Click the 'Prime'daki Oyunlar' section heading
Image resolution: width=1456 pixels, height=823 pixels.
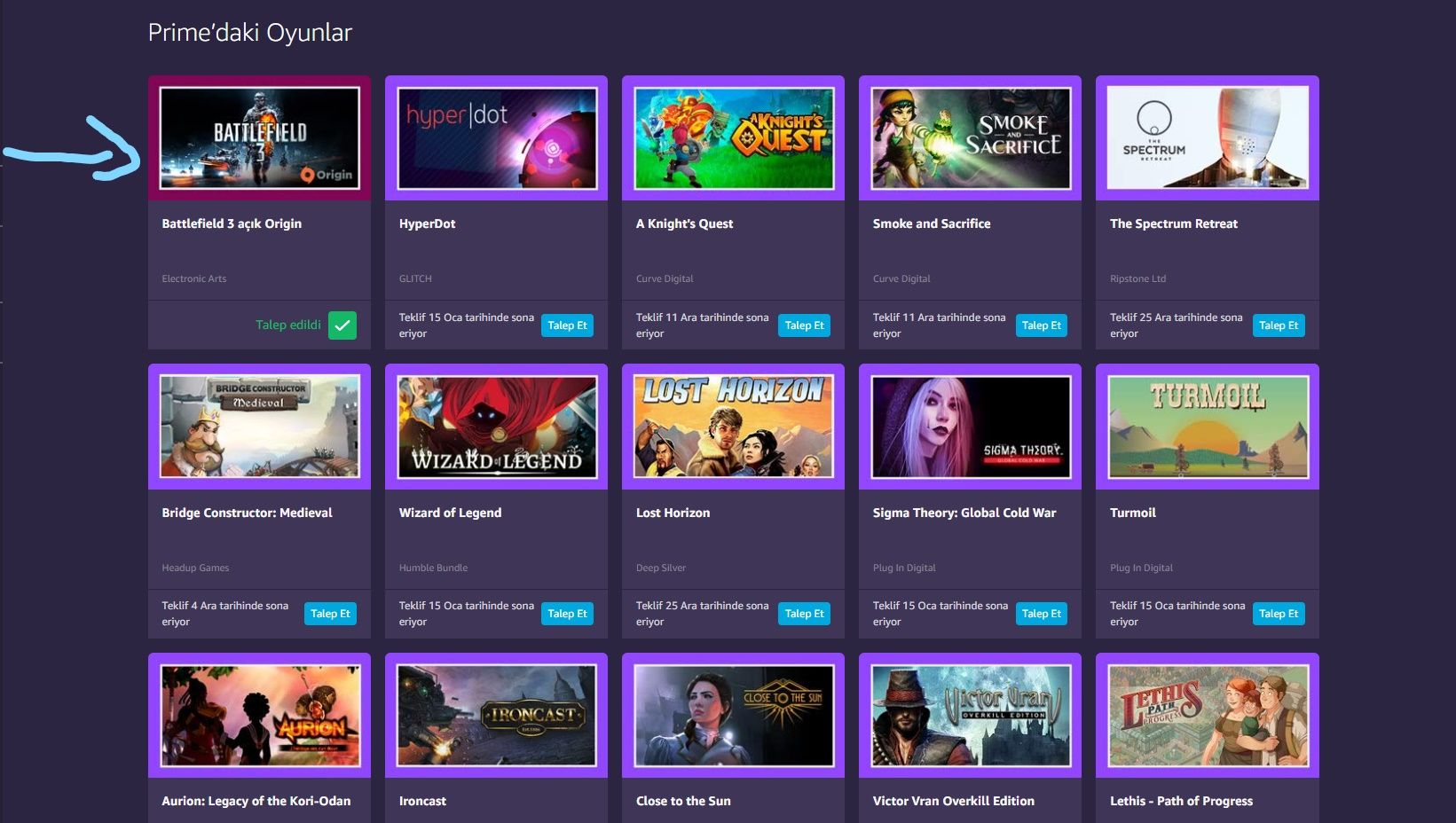[x=250, y=33]
